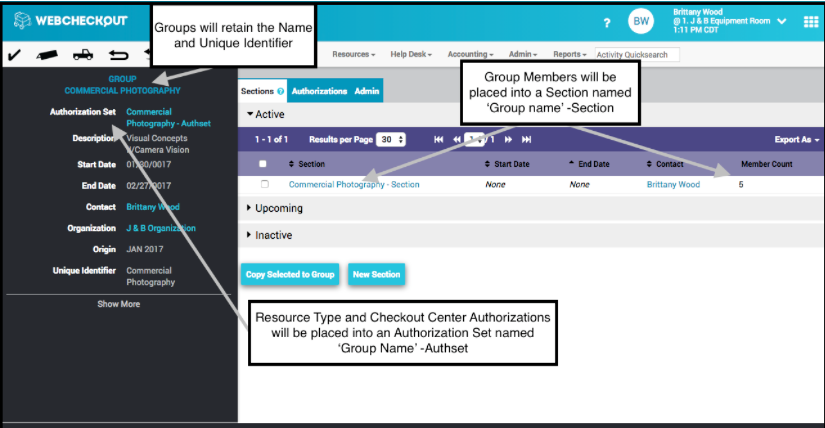This screenshot has height=428, width=825.
Task: Toggle the select-all sections checkbox
Action: pyautogui.click(x=263, y=164)
